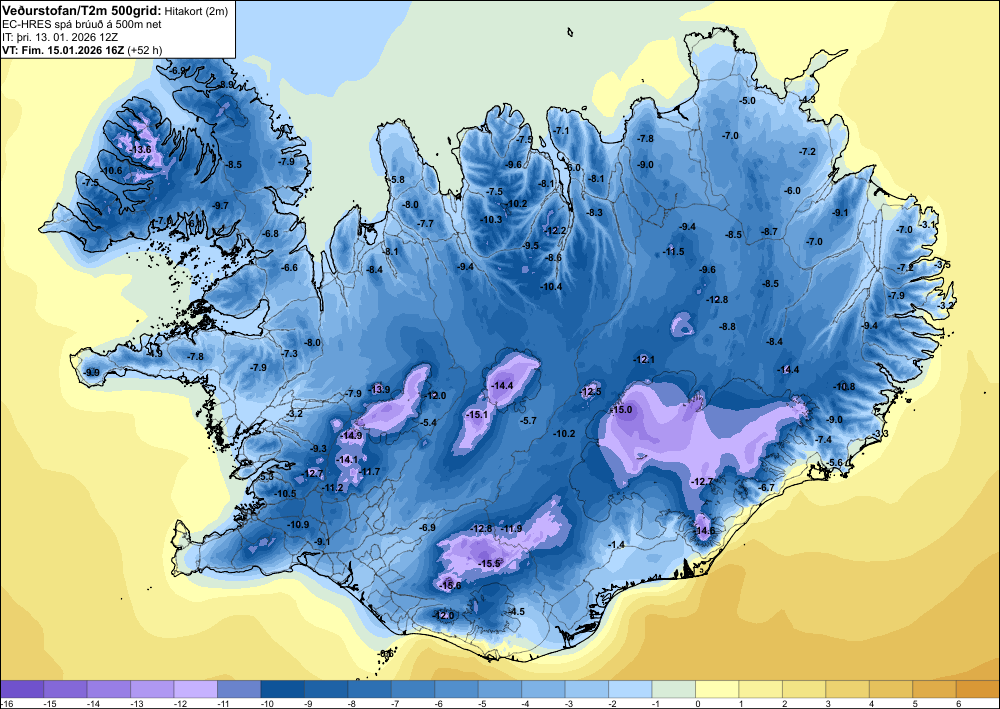This screenshot has width=1000, height=709.
Task: Click the -6.6 temperature value
Action: (290, 267)
